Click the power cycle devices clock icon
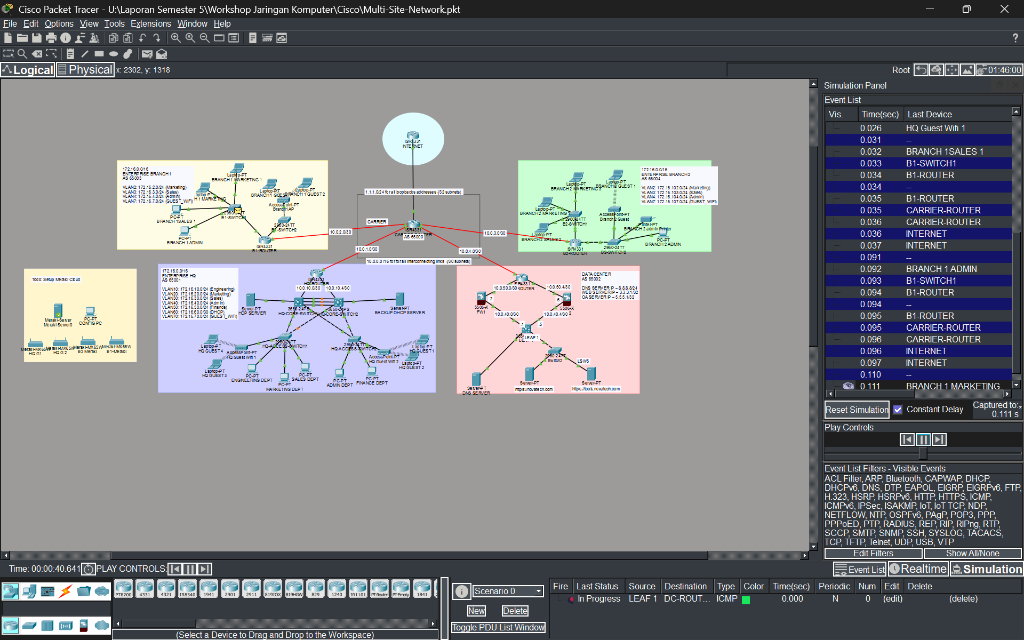This screenshot has height=640, width=1024. point(89,569)
